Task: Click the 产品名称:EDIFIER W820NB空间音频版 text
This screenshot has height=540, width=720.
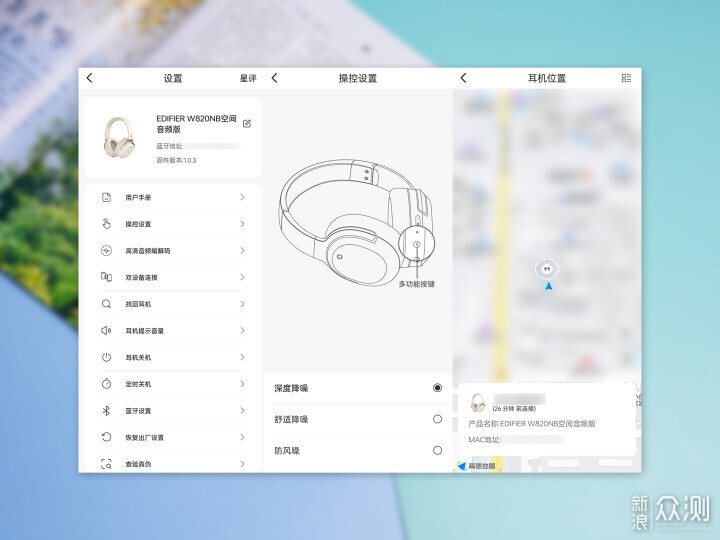Action: click(x=532, y=424)
